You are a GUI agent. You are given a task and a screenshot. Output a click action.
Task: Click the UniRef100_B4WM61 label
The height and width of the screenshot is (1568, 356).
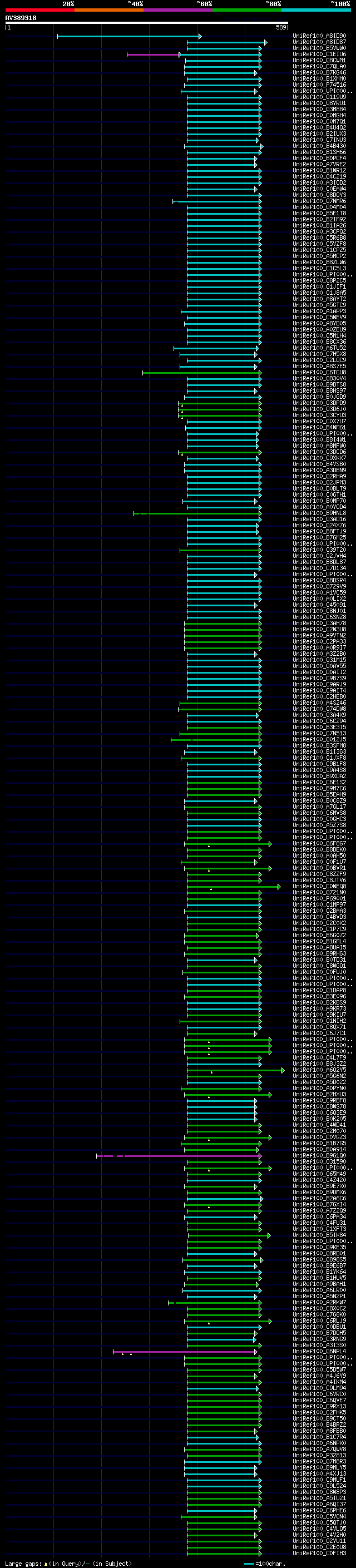[x=319, y=427]
